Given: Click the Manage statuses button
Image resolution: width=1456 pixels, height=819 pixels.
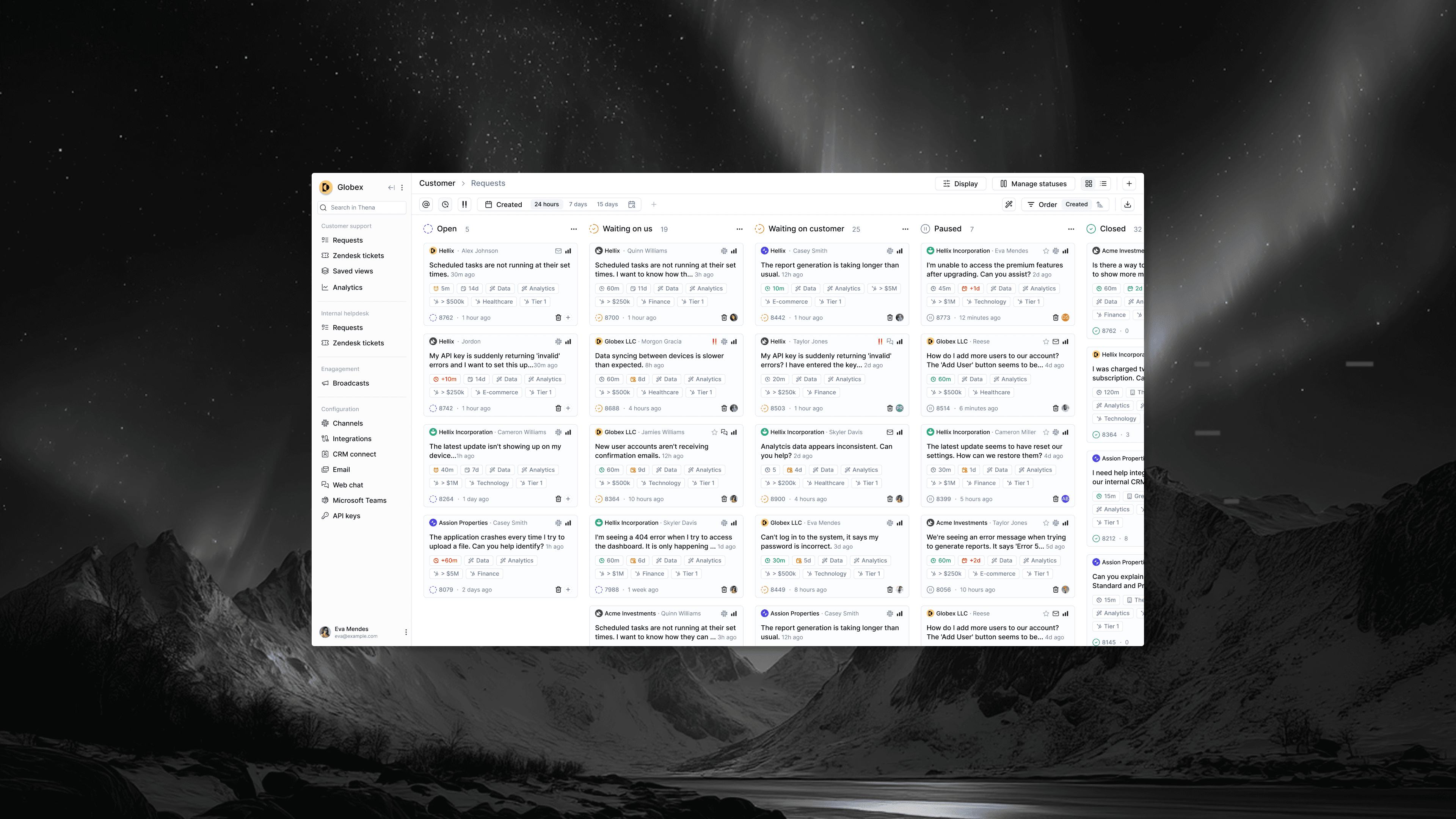Looking at the screenshot, I should tap(1033, 184).
